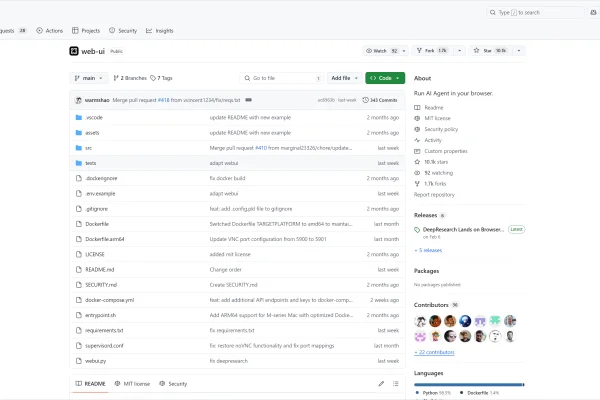Click + 5 releases link
Image resolution: width=600 pixels, height=400 pixels.
tap(428, 250)
